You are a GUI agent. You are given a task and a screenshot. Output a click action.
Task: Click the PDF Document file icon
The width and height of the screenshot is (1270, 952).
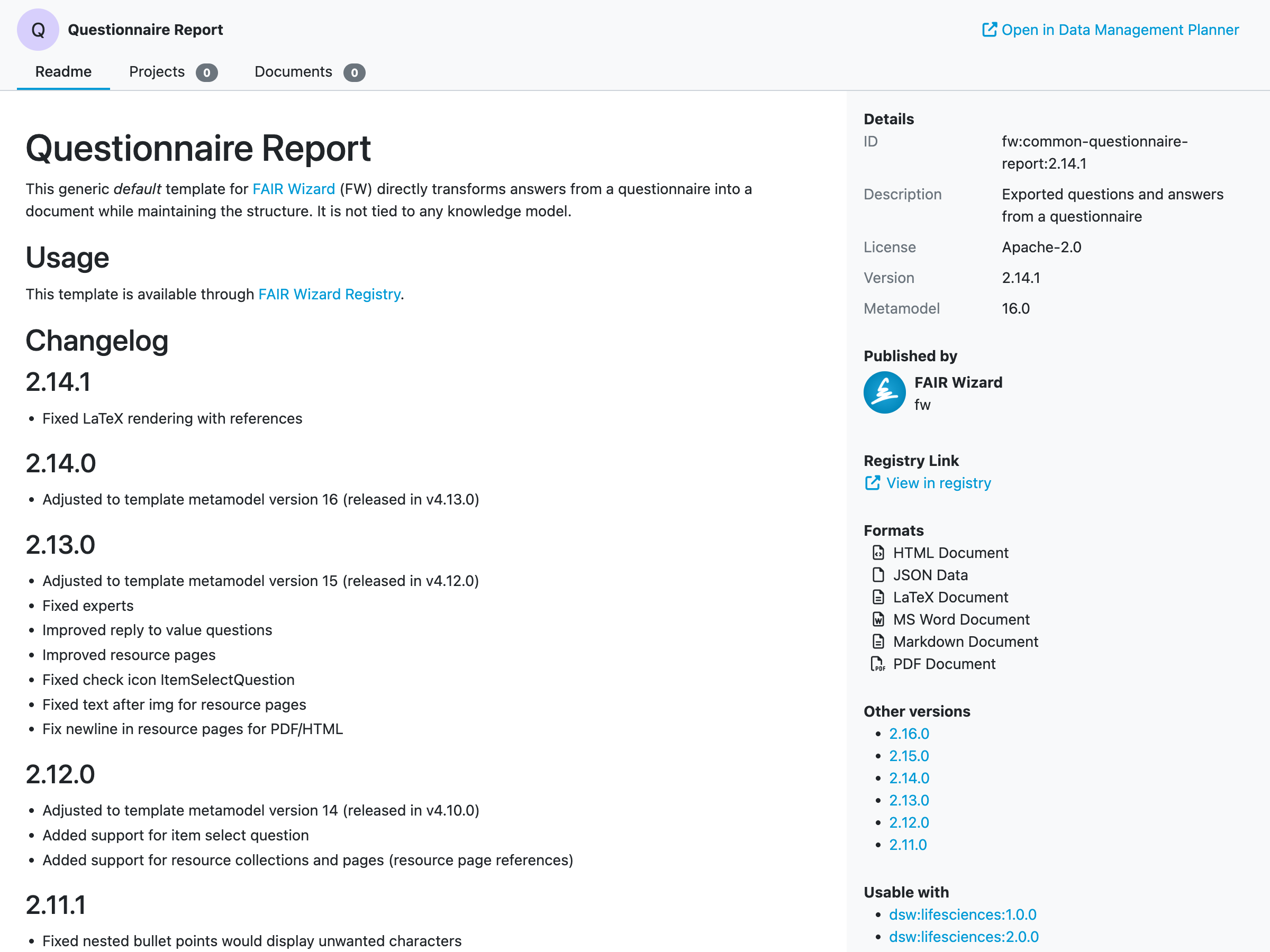(x=878, y=664)
